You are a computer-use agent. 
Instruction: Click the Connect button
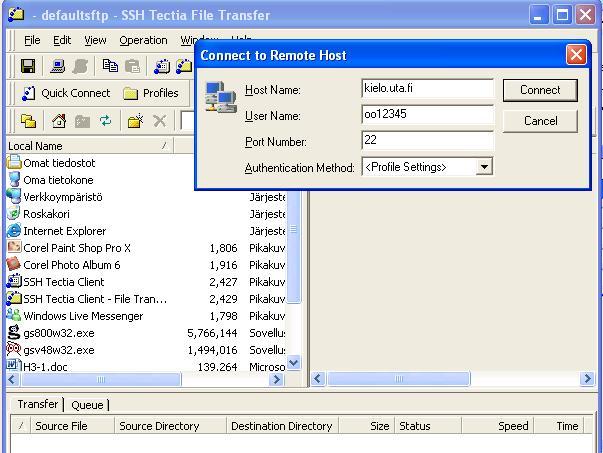pos(540,90)
